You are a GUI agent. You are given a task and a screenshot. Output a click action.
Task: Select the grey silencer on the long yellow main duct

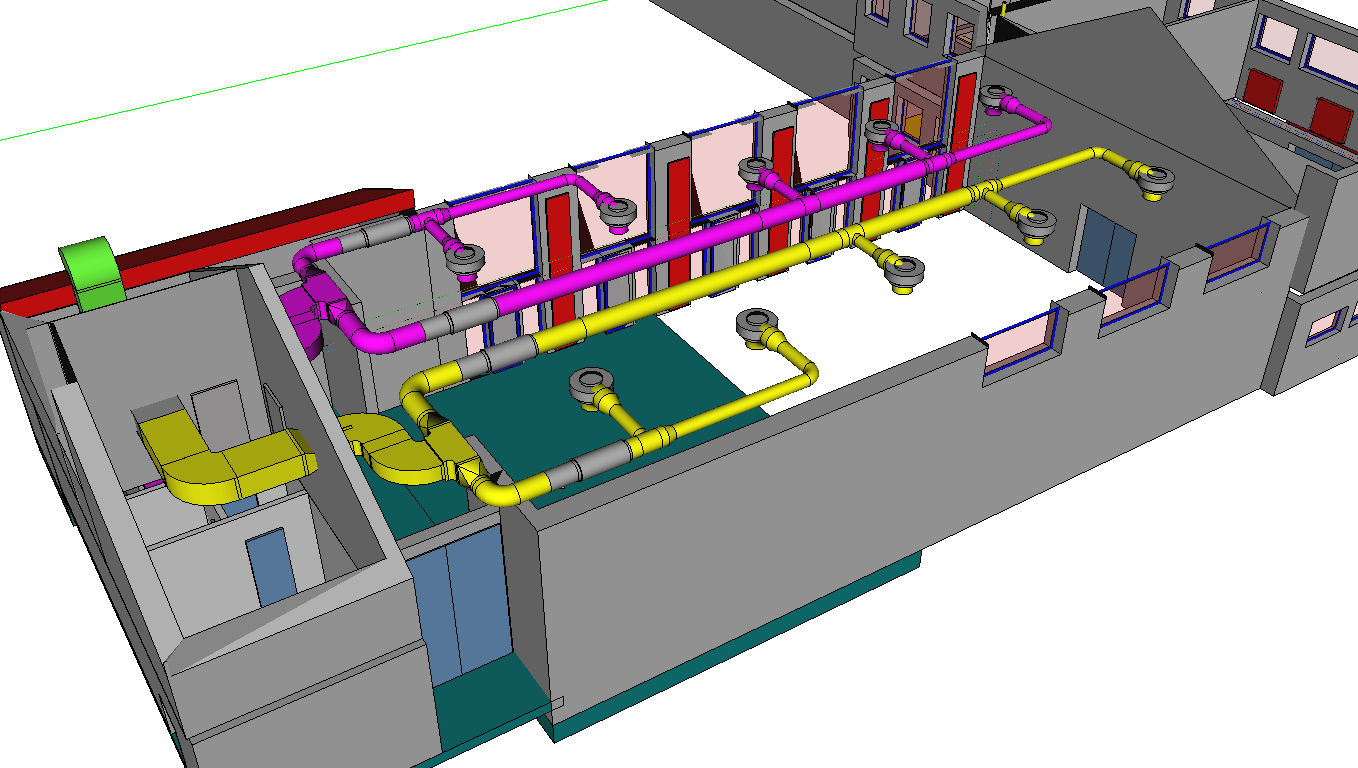tap(510, 352)
